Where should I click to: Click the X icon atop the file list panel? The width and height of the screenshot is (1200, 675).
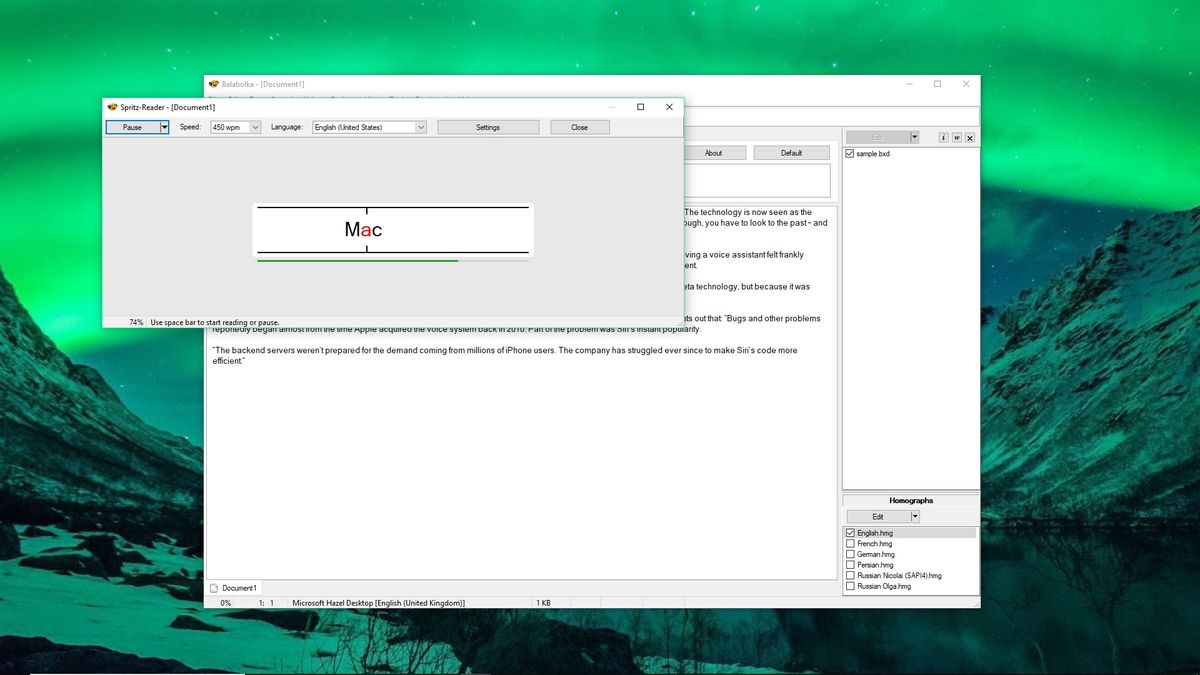tap(969, 137)
